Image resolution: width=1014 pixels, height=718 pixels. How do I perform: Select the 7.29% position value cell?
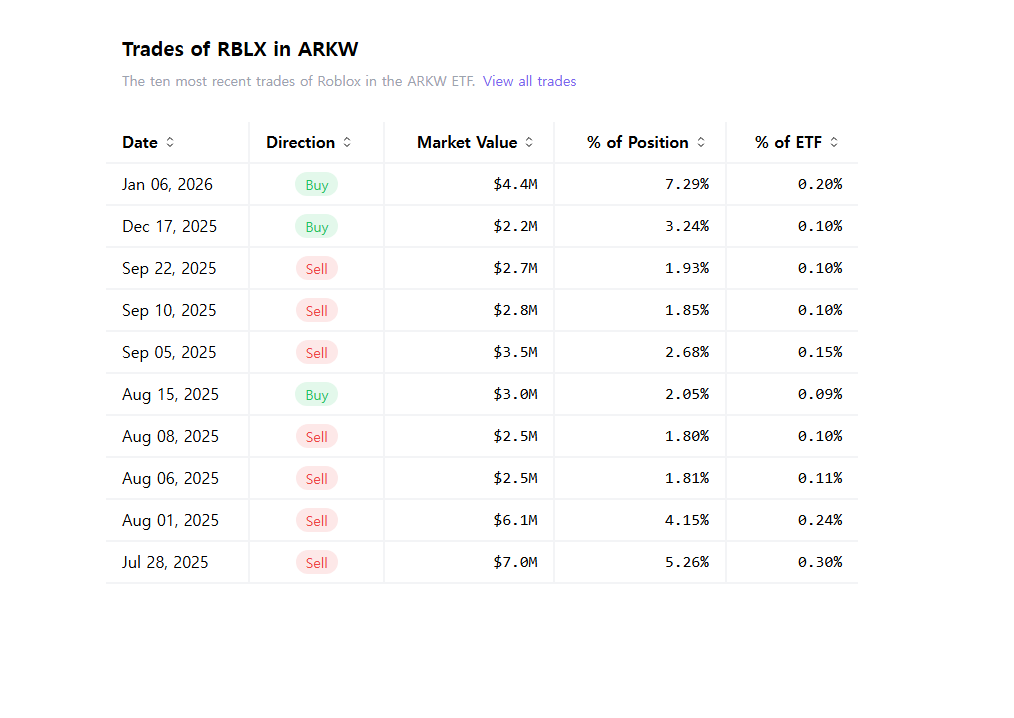(687, 184)
